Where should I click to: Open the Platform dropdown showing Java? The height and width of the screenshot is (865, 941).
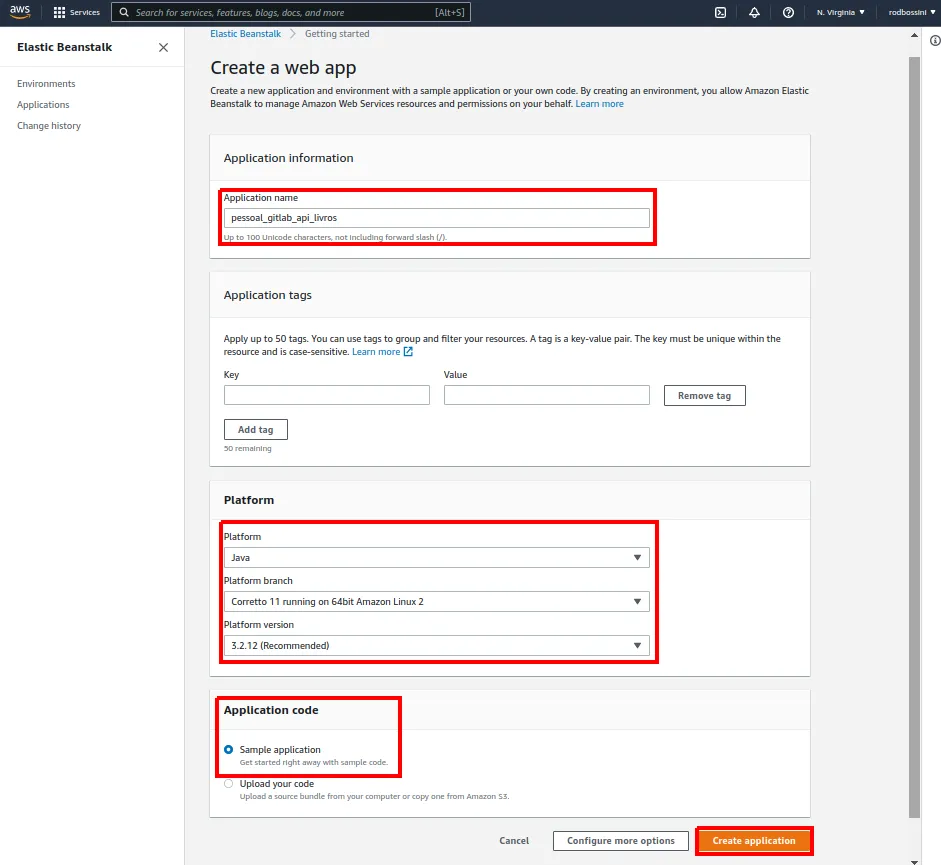tap(436, 558)
